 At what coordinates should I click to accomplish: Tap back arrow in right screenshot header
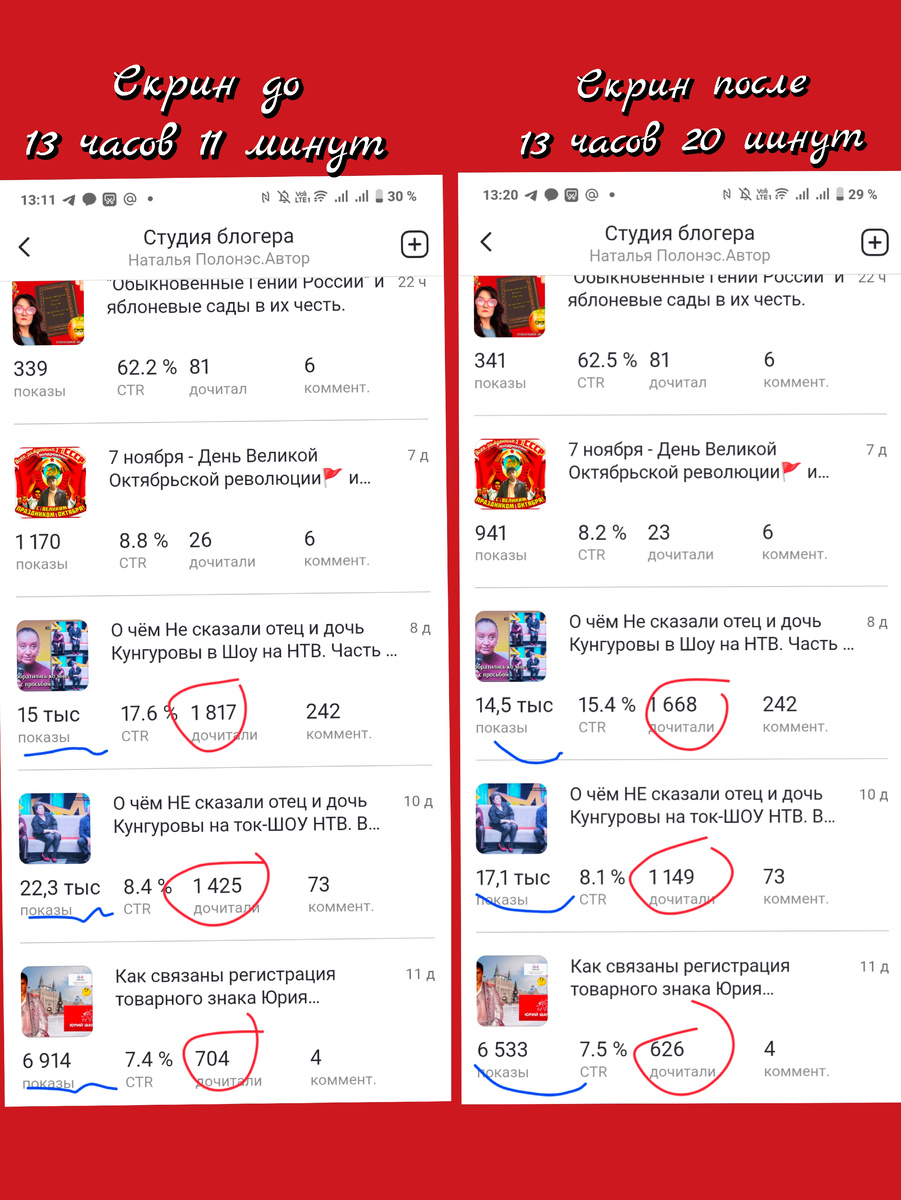(486, 241)
